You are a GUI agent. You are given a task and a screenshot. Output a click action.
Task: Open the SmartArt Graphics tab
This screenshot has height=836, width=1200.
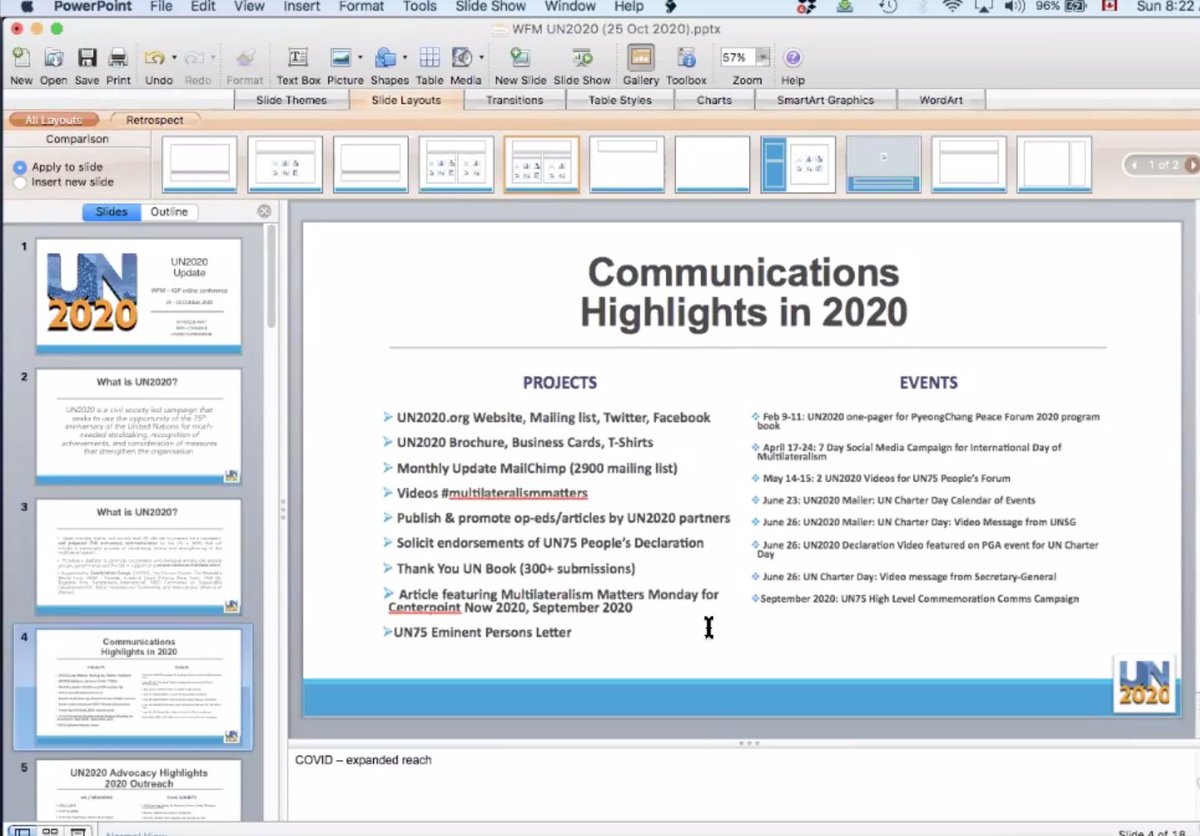coord(825,100)
